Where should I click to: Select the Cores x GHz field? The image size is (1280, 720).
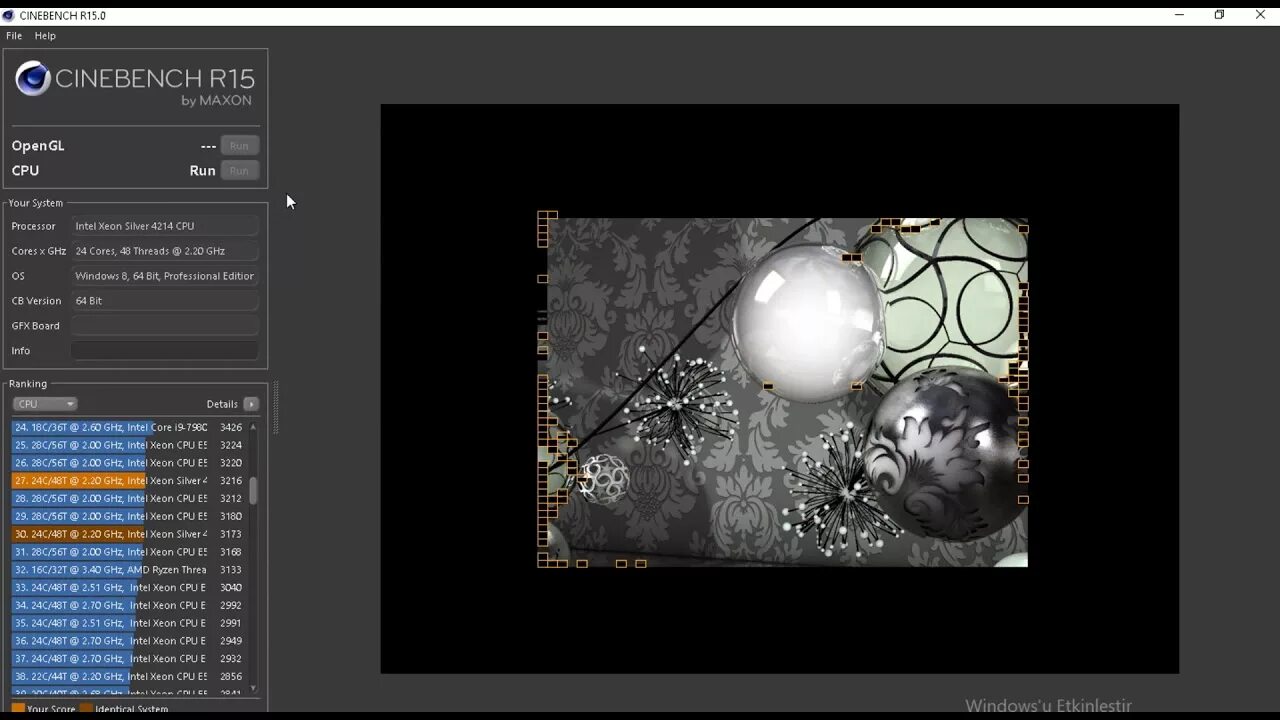165,251
